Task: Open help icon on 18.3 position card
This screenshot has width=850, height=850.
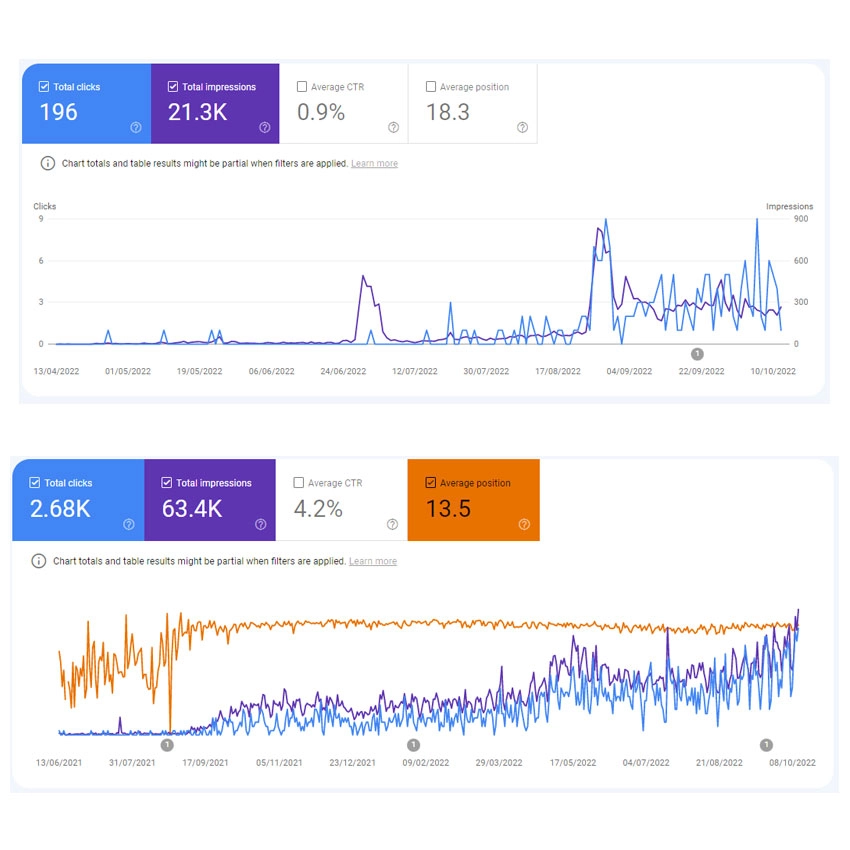Action: [523, 127]
